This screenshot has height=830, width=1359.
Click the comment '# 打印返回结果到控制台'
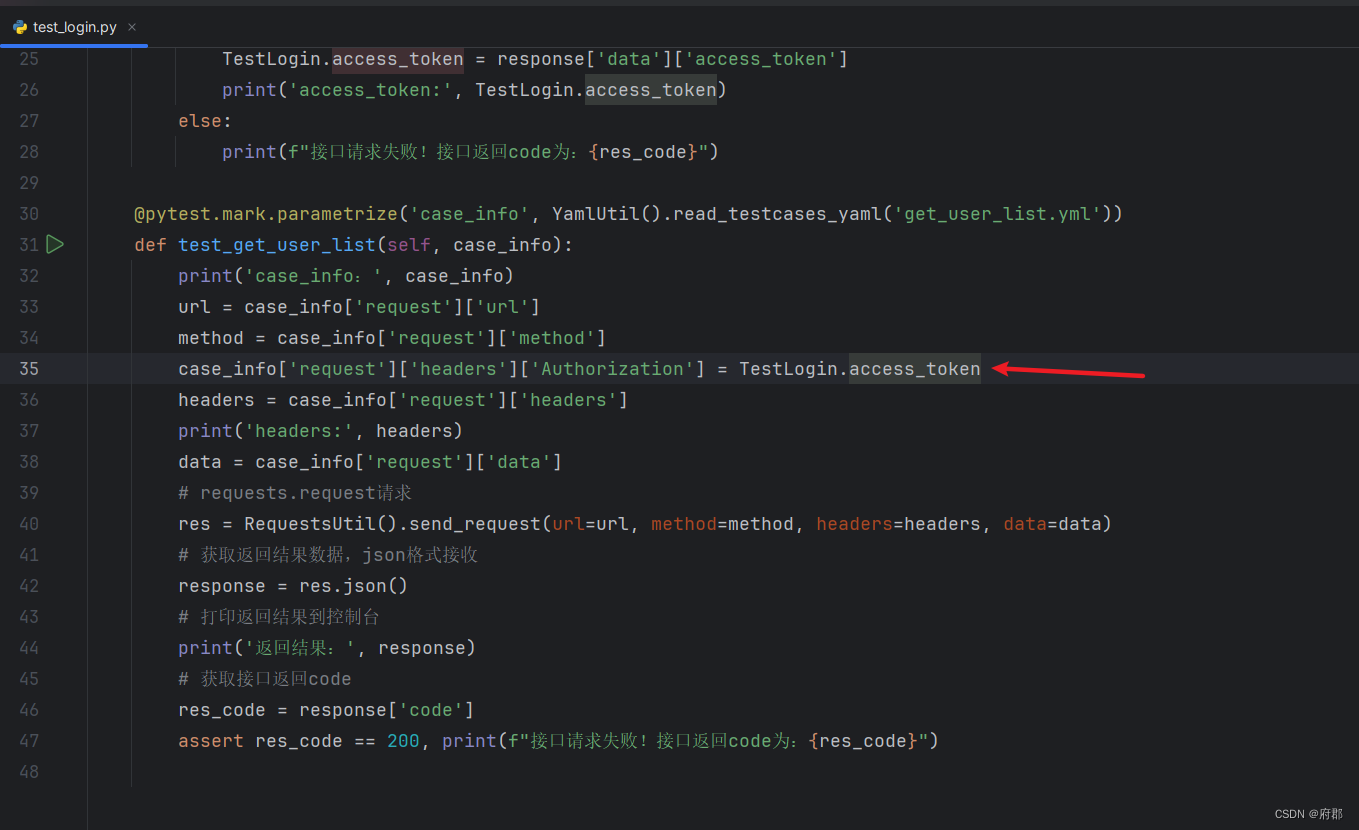(279, 617)
